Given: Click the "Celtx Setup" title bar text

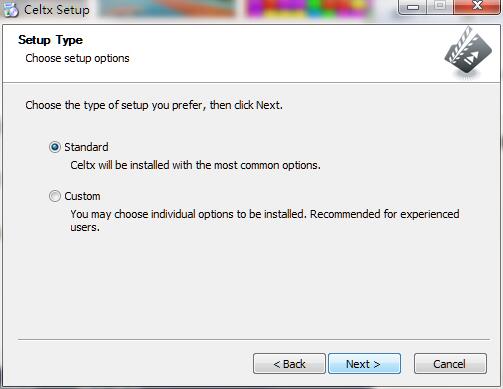Looking at the screenshot, I should click(x=57, y=10).
